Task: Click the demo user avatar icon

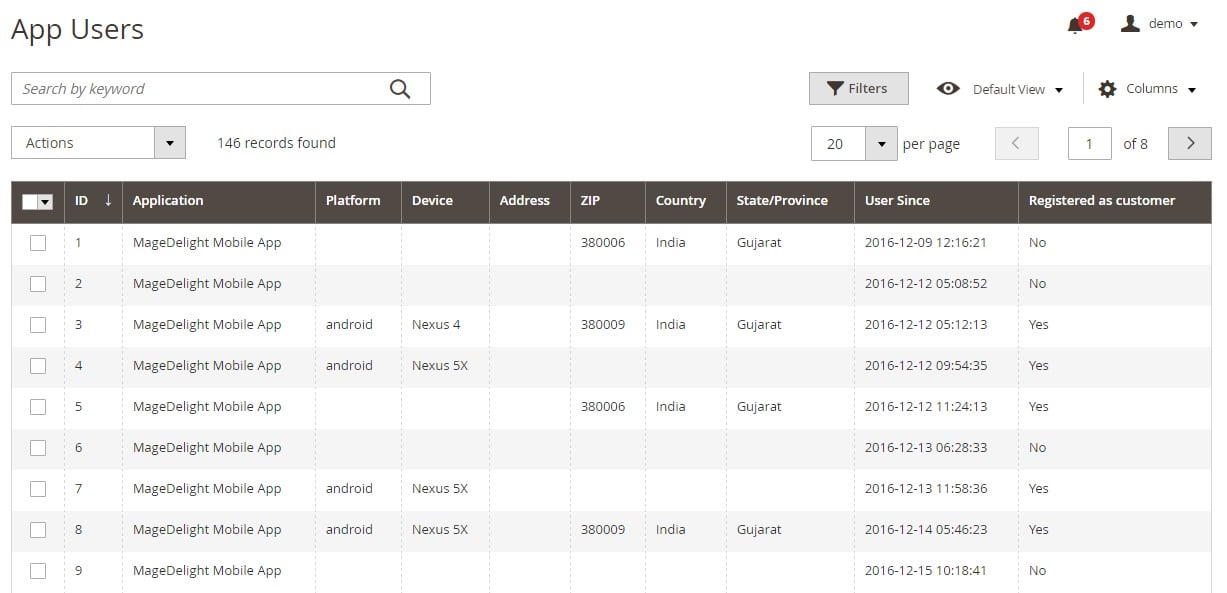Action: (1131, 23)
